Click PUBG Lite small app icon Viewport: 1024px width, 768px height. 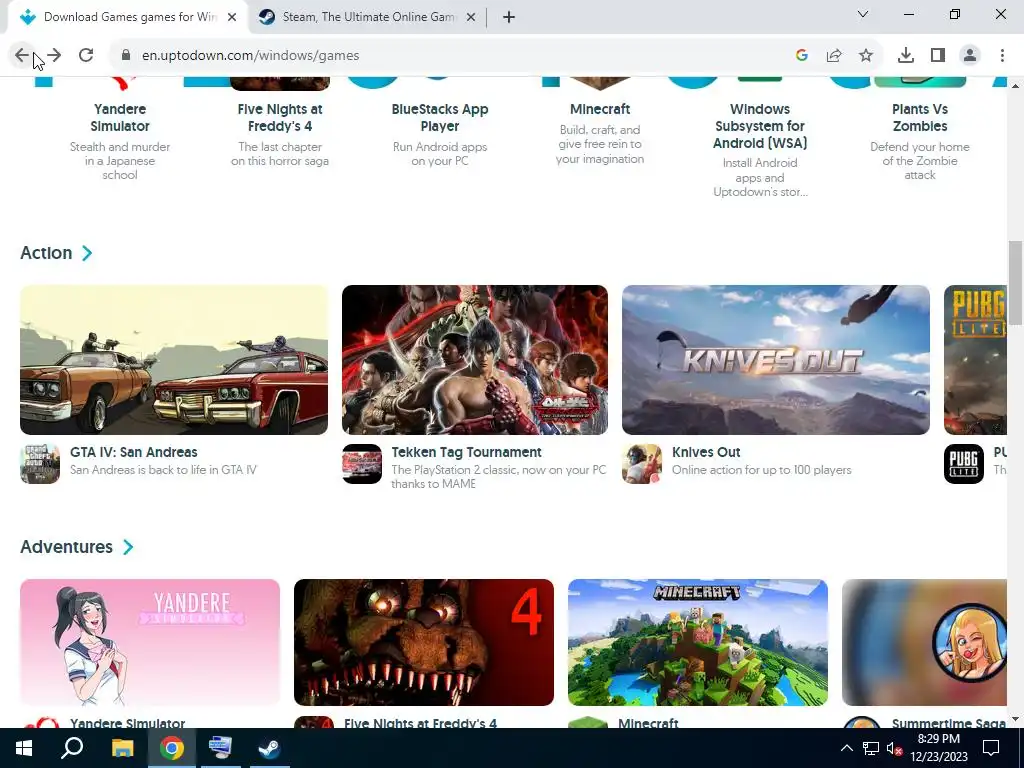964,464
